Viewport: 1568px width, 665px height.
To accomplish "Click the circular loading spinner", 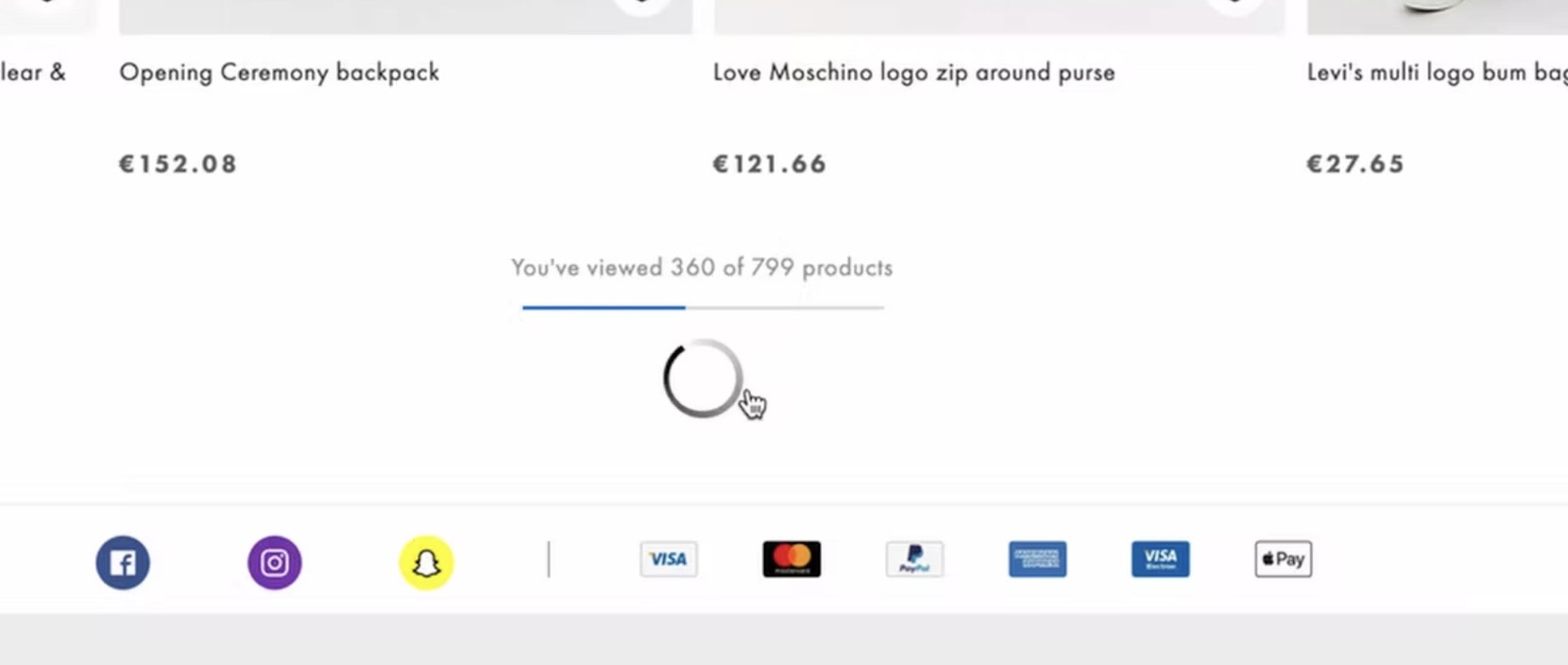I will [x=703, y=378].
